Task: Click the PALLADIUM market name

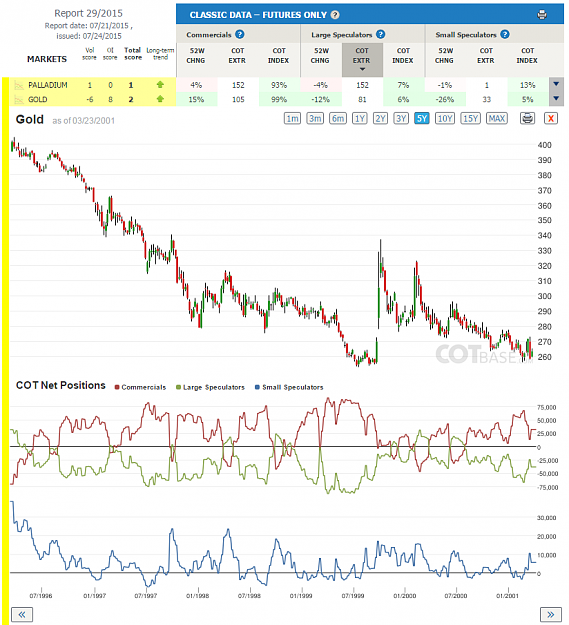Action: tap(48, 85)
